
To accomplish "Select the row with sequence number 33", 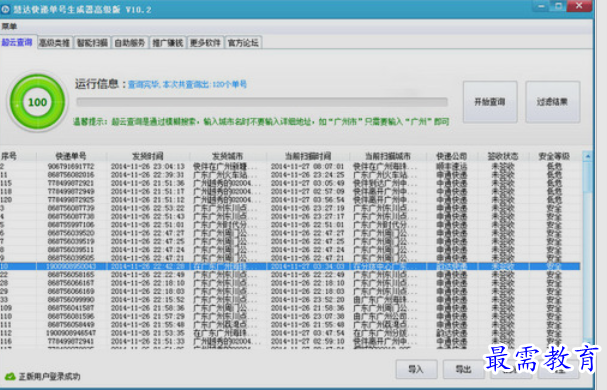I will [x=290, y=300].
